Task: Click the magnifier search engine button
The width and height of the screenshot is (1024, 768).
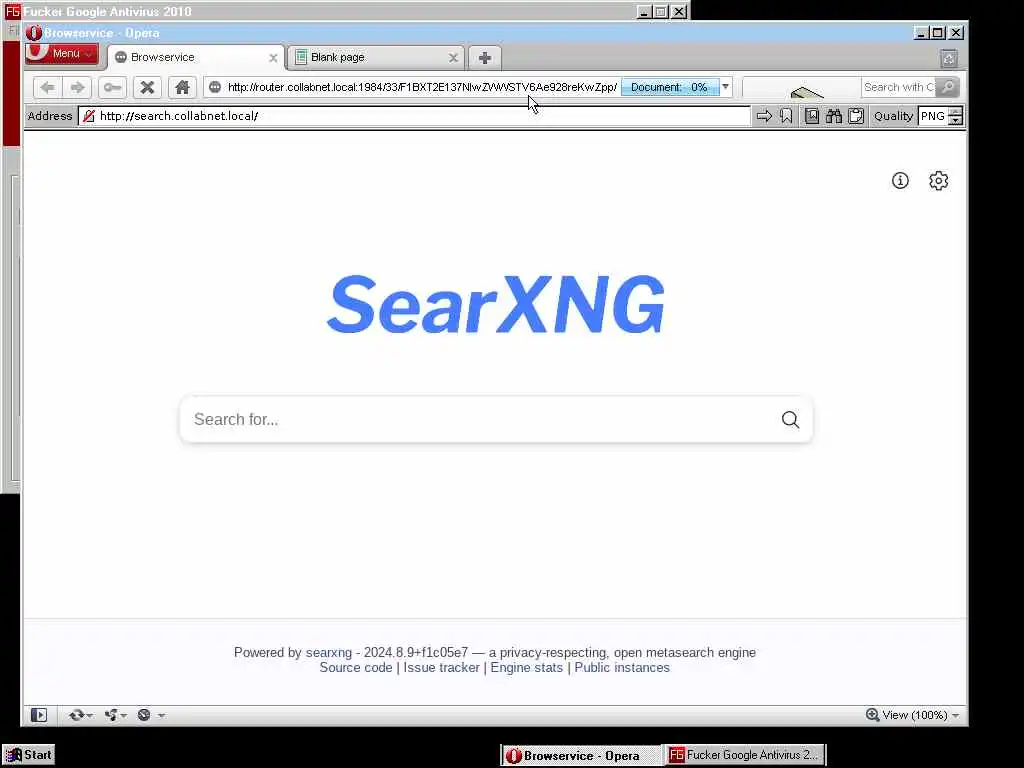Action: [948, 87]
